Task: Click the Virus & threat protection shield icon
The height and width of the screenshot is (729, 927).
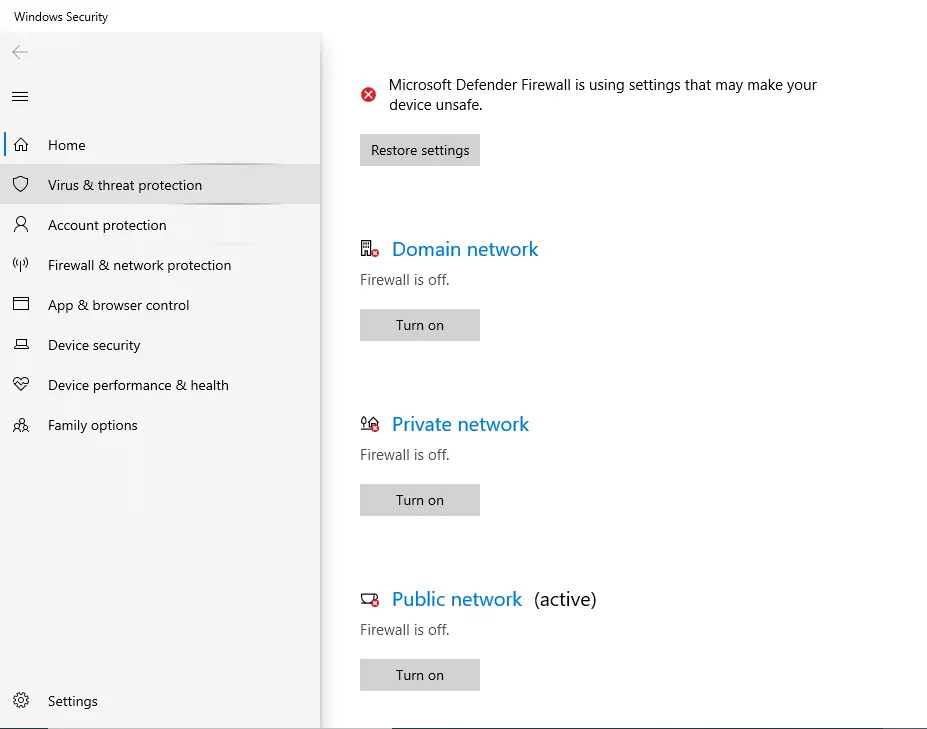Action: [21, 184]
